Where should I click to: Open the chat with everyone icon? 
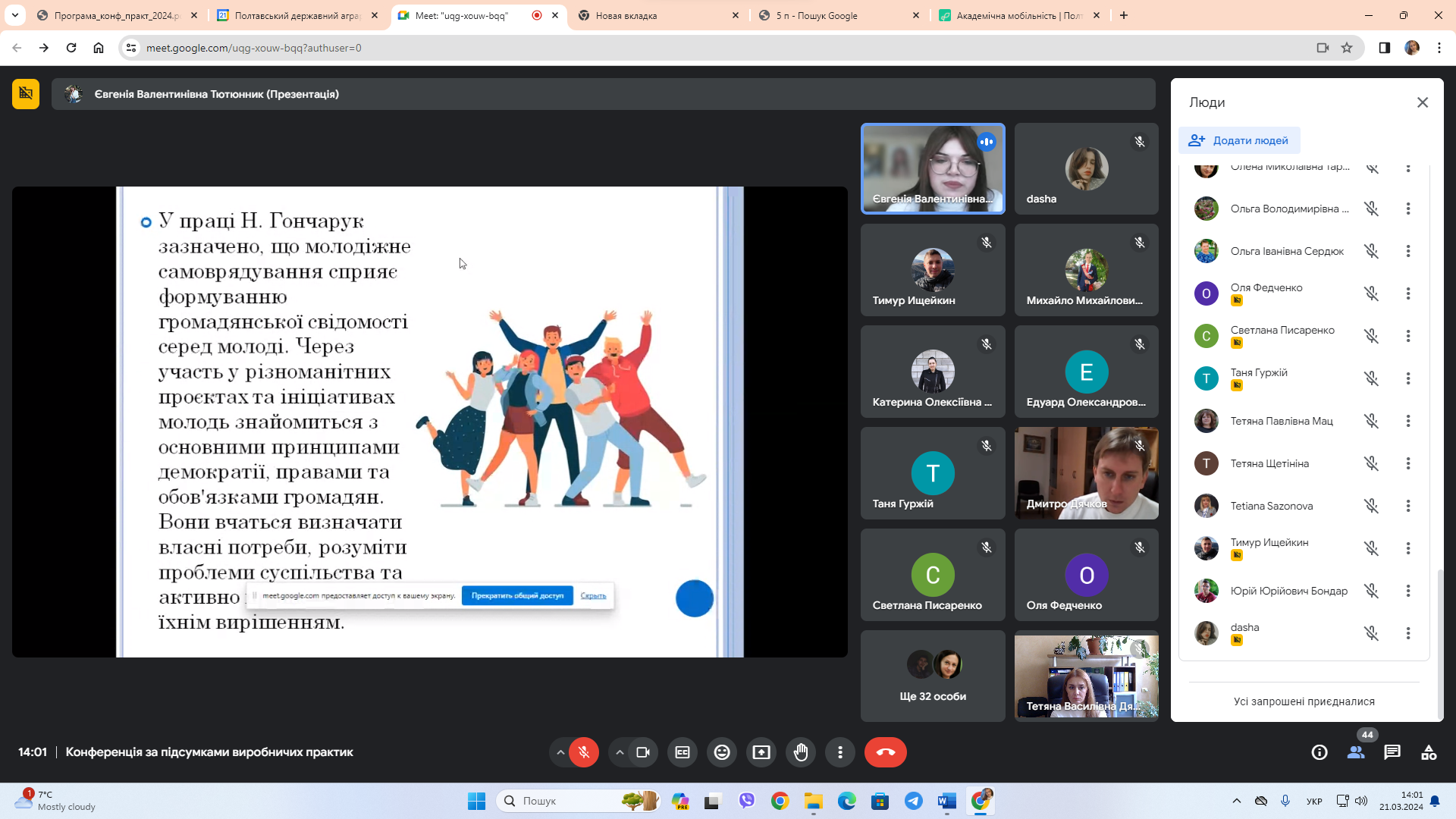point(1392,752)
